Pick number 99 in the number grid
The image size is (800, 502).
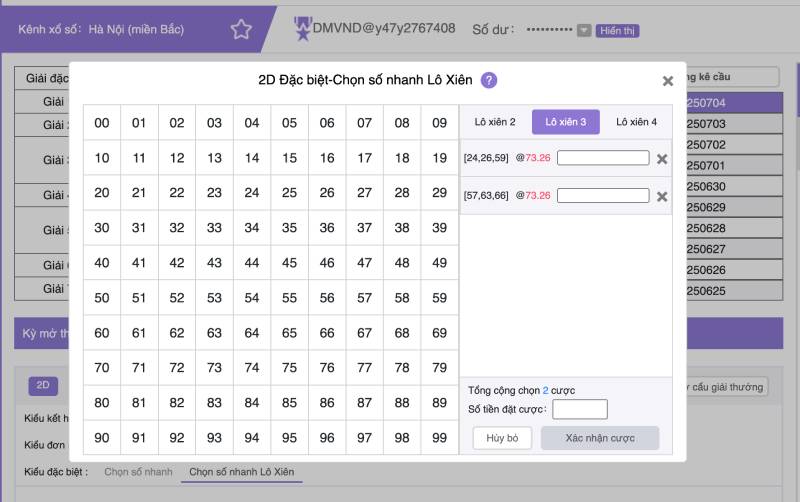tap(439, 438)
